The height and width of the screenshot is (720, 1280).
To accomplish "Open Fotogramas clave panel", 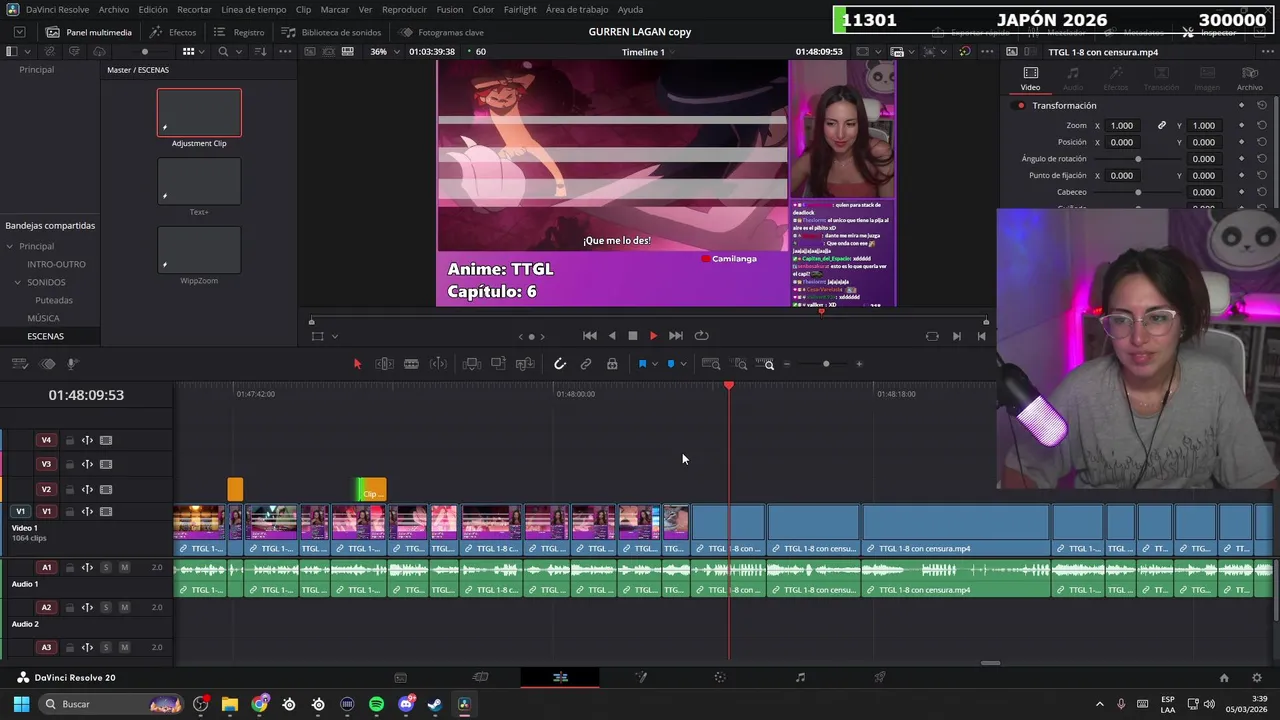I will point(441,32).
